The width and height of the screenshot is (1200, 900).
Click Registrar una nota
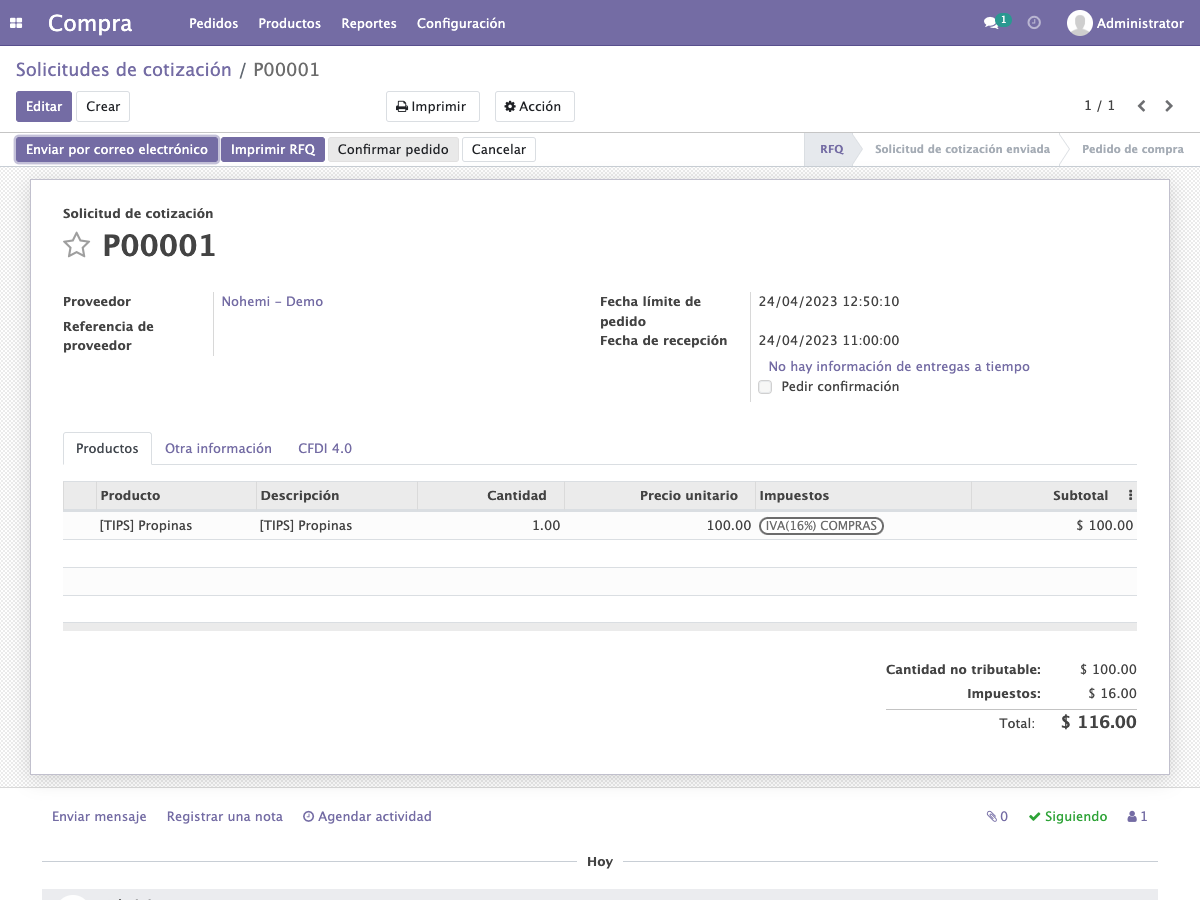coord(225,817)
